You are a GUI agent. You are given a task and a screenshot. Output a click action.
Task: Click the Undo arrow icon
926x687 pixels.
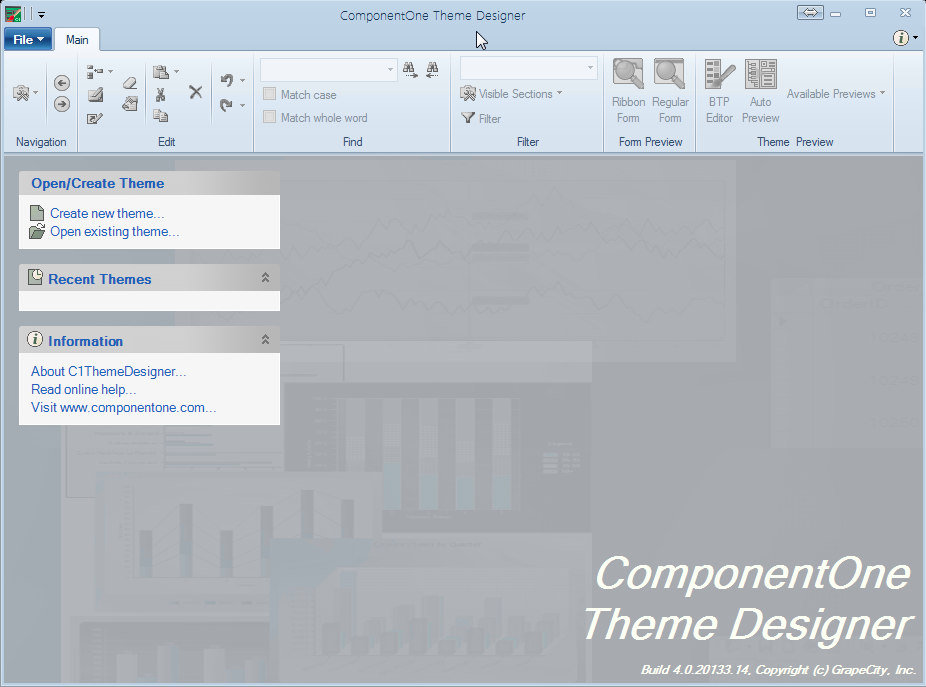[226, 80]
